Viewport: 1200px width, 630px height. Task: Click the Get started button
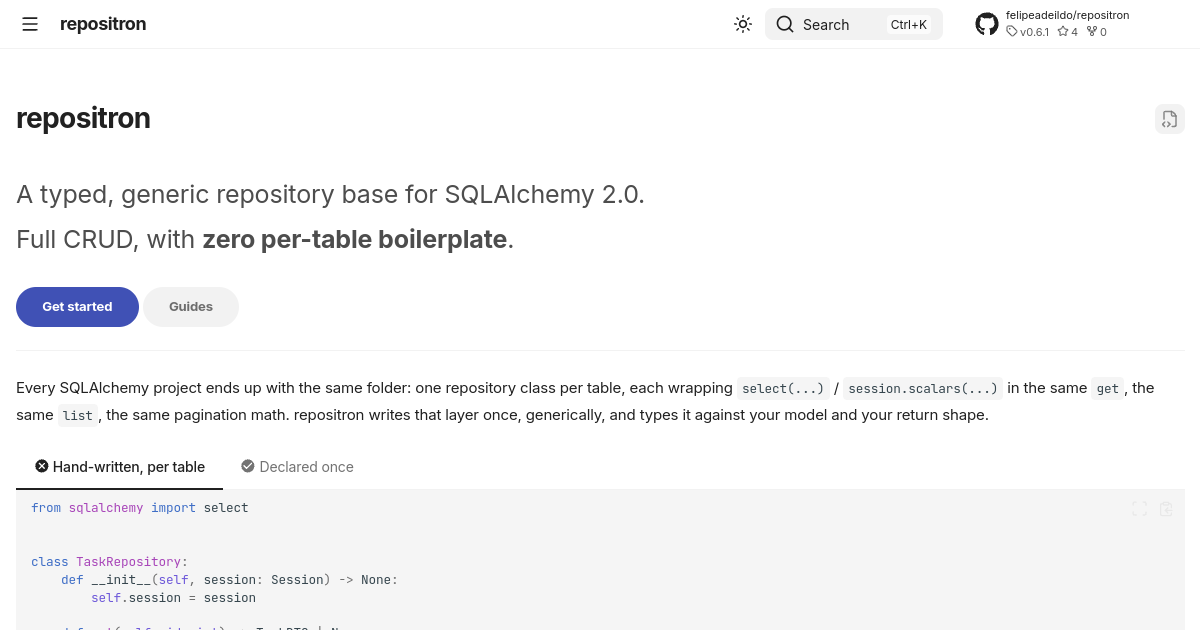pyautogui.click(x=77, y=307)
